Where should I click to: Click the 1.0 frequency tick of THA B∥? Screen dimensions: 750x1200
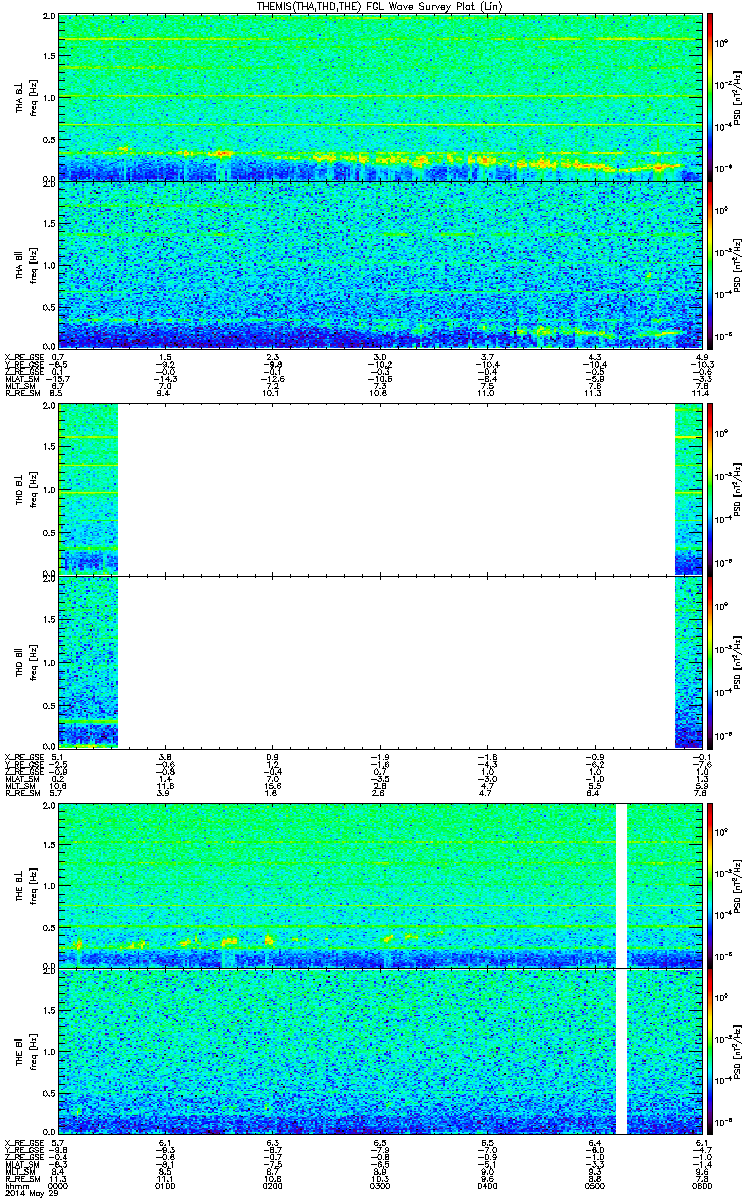(49, 265)
